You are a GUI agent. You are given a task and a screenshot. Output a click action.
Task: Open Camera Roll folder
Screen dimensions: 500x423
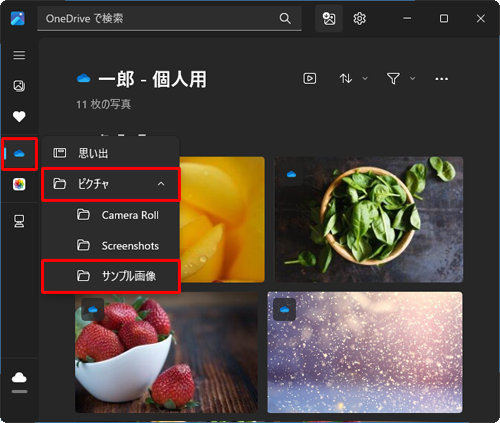[111, 215]
